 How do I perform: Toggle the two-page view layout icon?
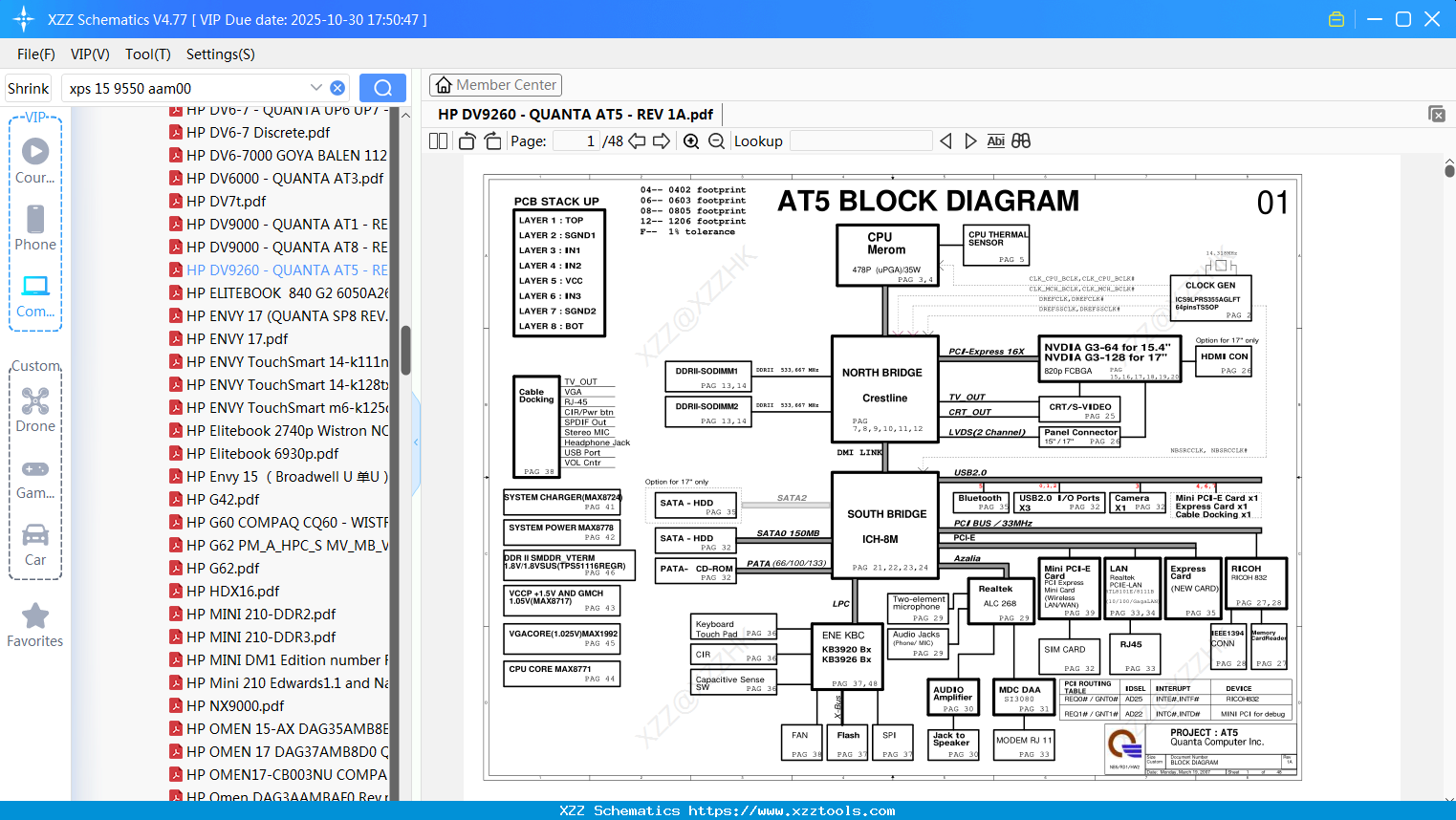pyautogui.click(x=438, y=140)
